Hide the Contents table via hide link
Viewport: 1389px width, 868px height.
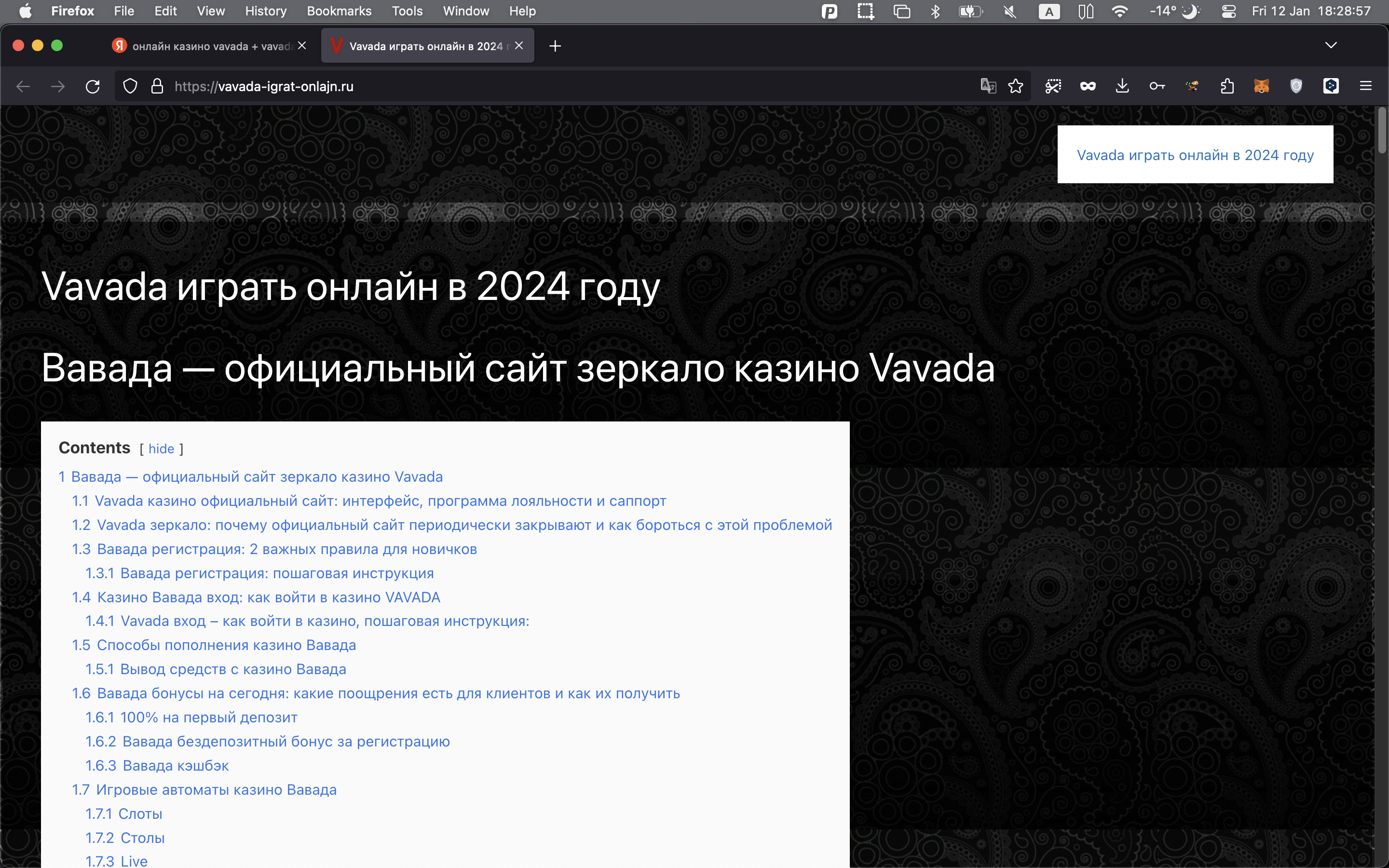[x=161, y=449]
